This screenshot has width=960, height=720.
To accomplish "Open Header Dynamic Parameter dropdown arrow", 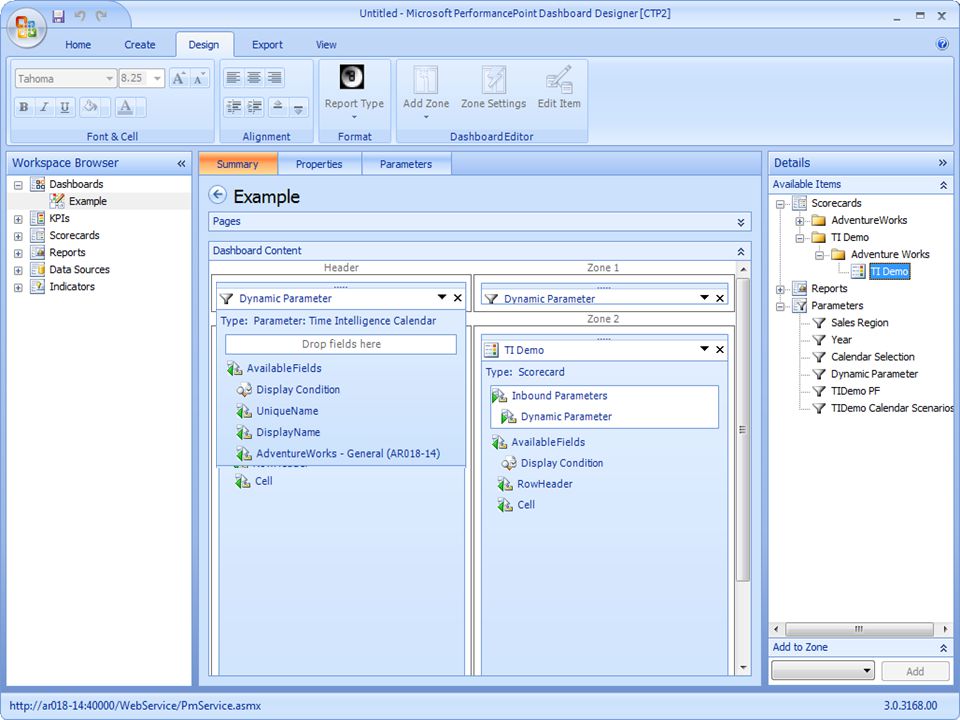I will [442, 297].
